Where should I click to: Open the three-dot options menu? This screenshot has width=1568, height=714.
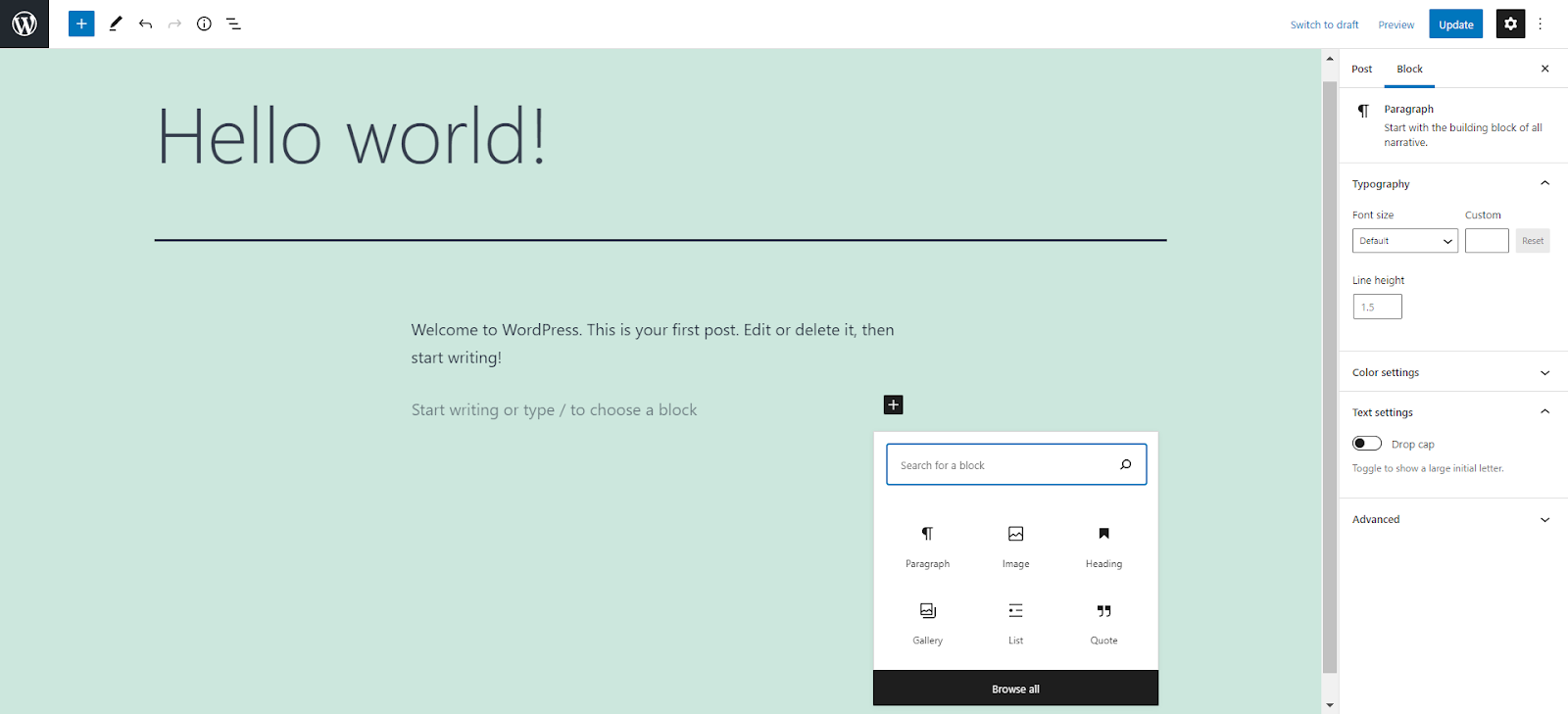[1541, 24]
